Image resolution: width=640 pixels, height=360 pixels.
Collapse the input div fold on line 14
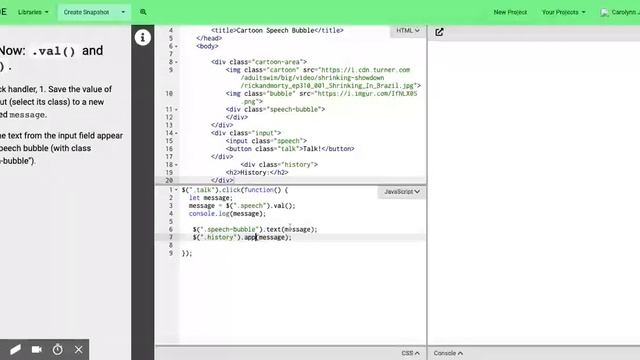click(x=176, y=133)
